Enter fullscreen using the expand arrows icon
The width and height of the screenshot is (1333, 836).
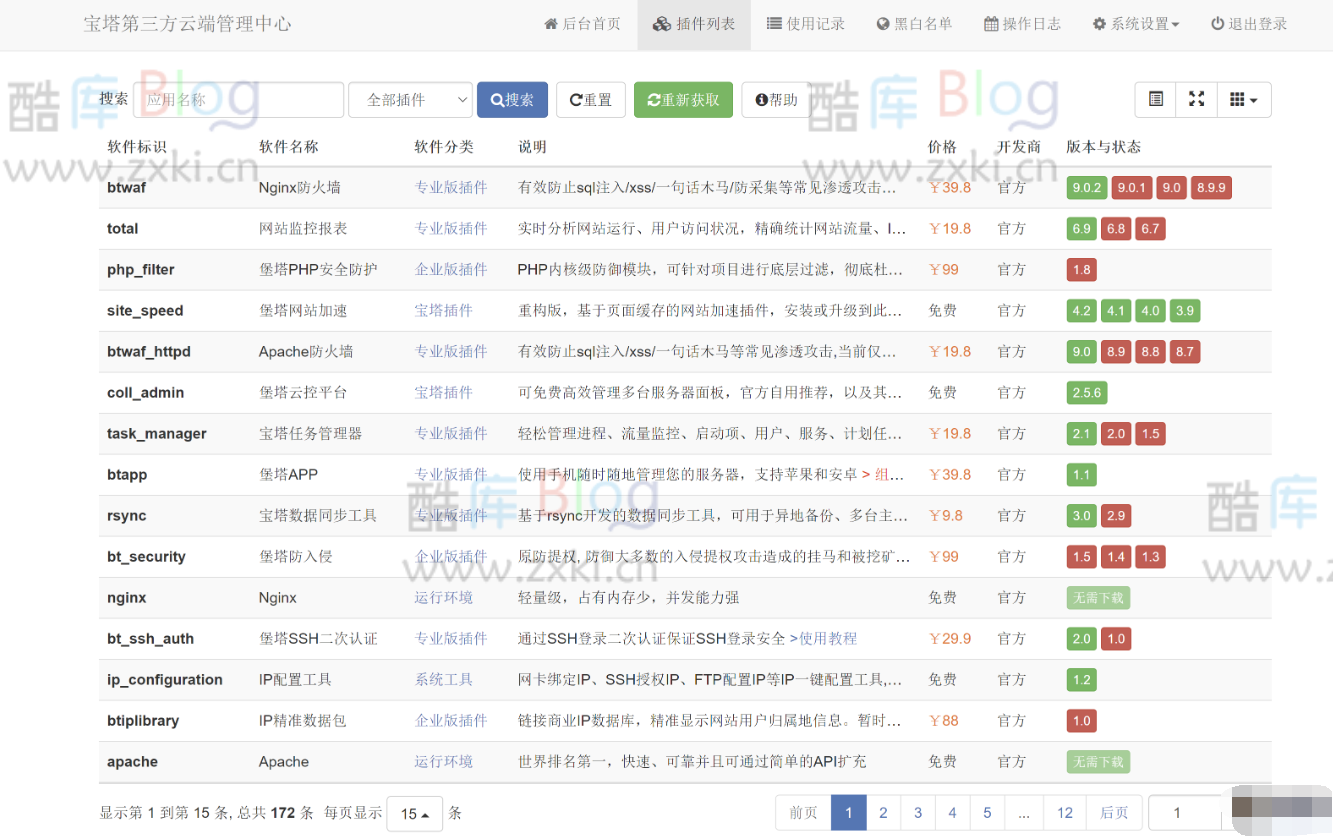[1197, 99]
